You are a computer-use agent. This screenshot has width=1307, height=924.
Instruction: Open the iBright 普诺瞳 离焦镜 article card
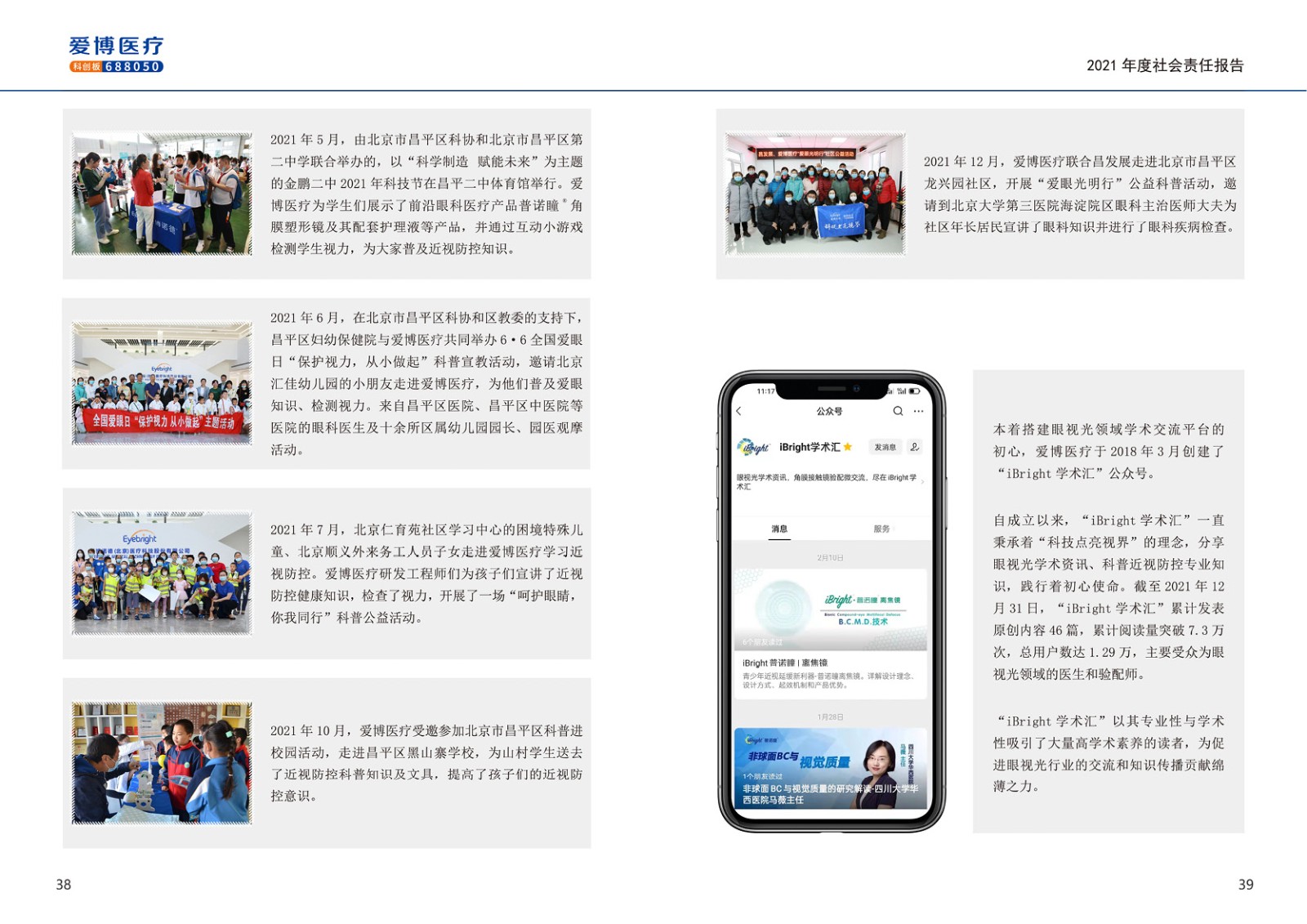tap(830, 633)
